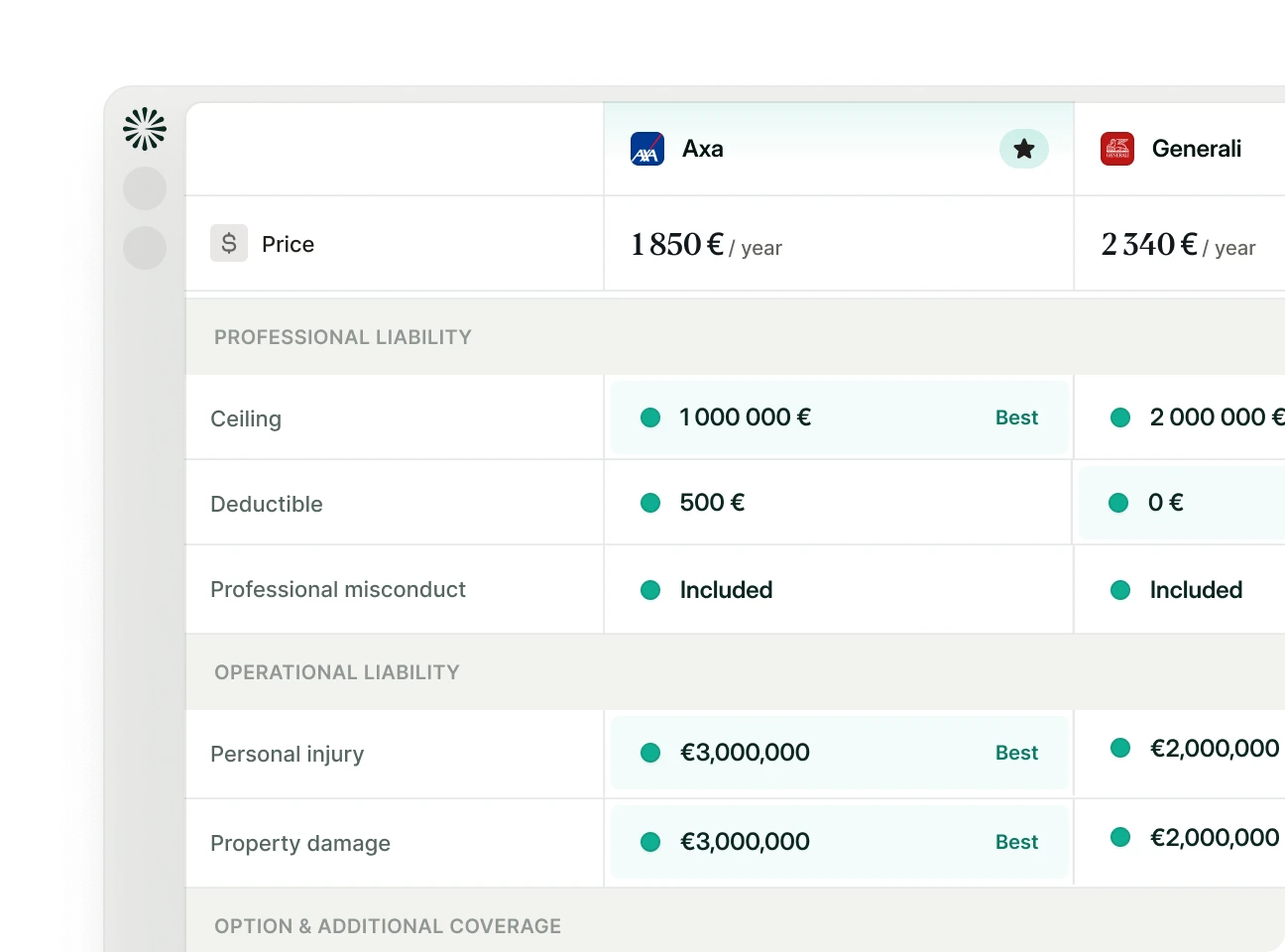Click the second grey circle in sidebar
Image resolution: width=1285 pixels, height=952 pixels.
pos(145,248)
